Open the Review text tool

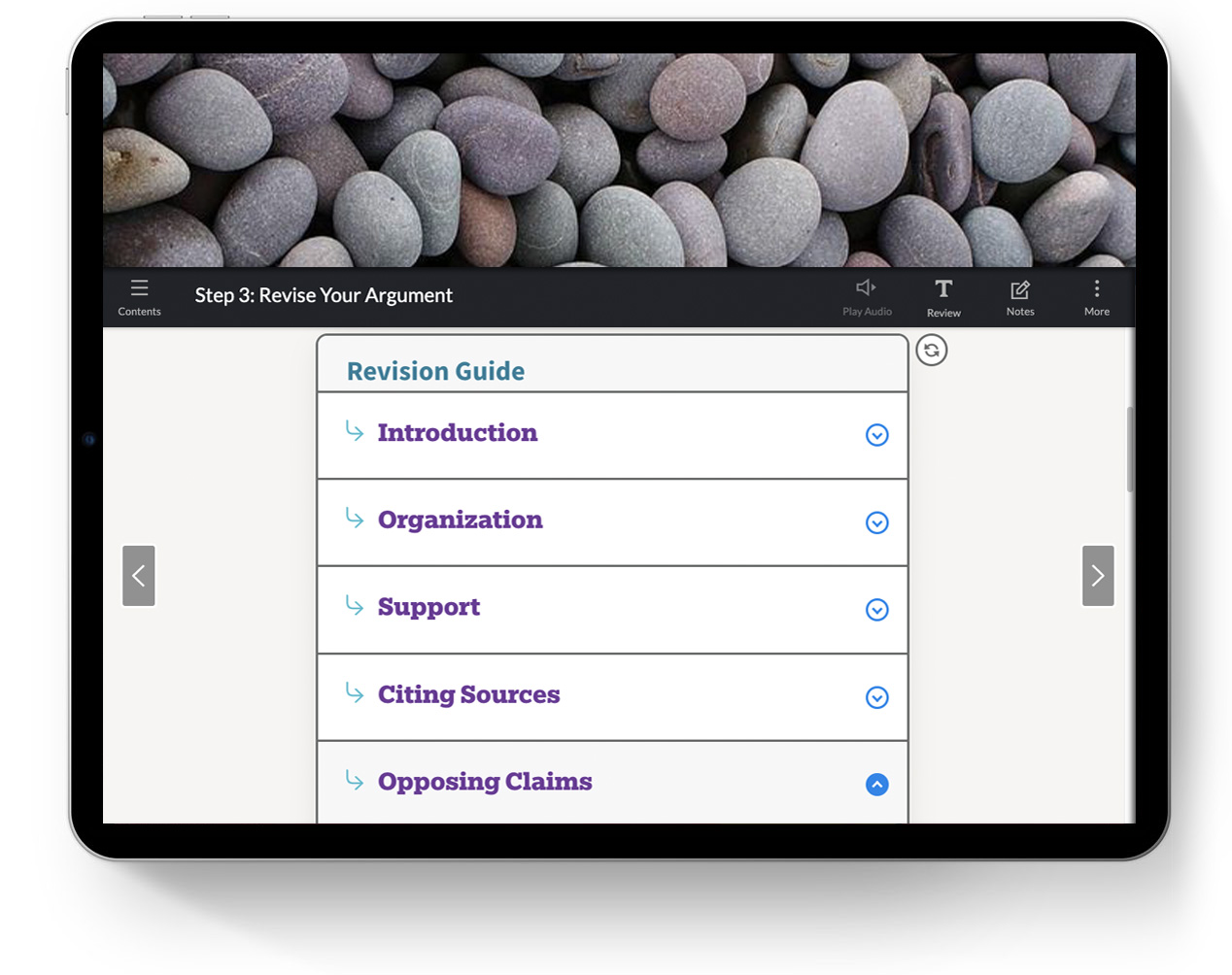943,297
